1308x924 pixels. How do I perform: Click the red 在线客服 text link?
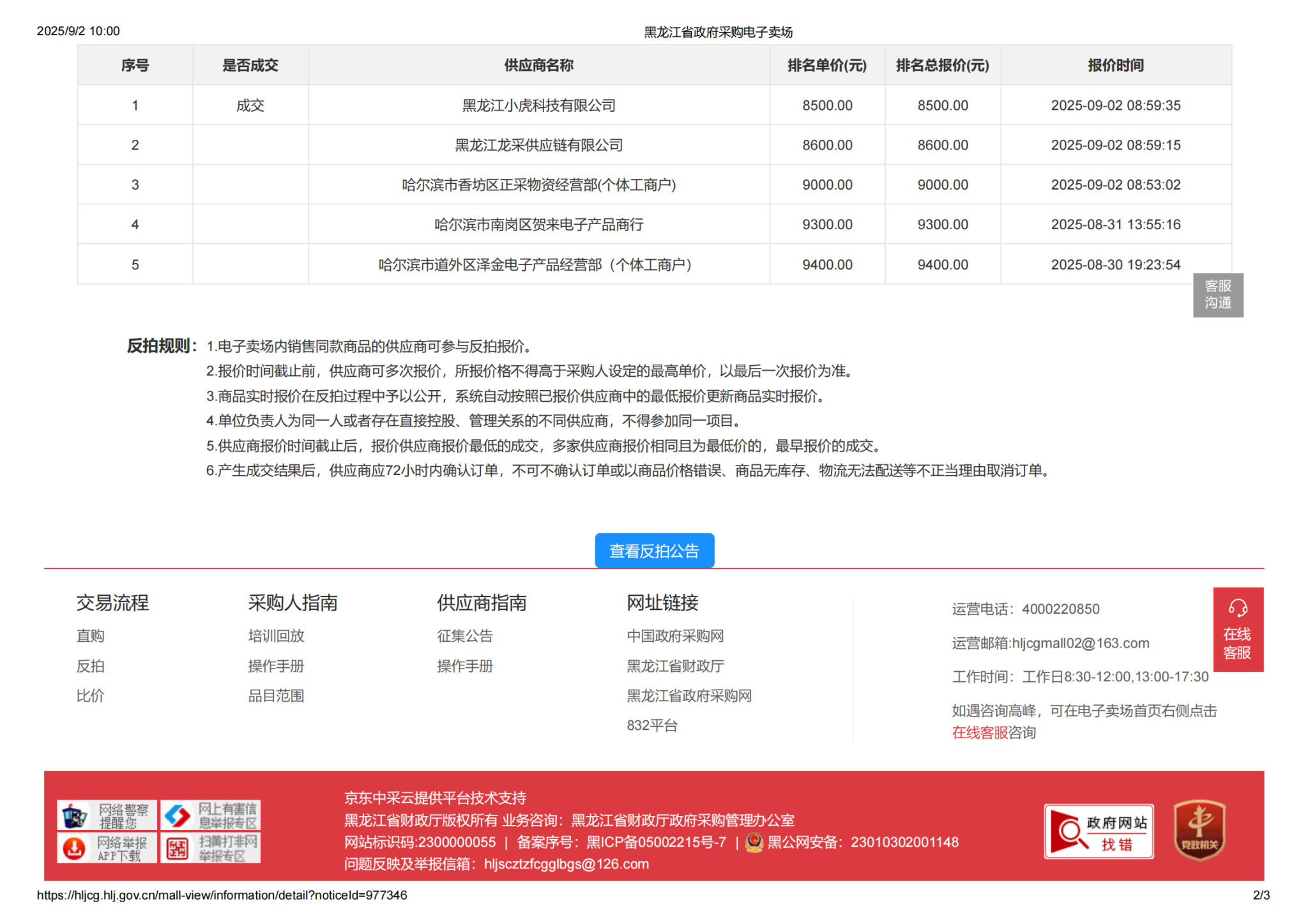979,732
